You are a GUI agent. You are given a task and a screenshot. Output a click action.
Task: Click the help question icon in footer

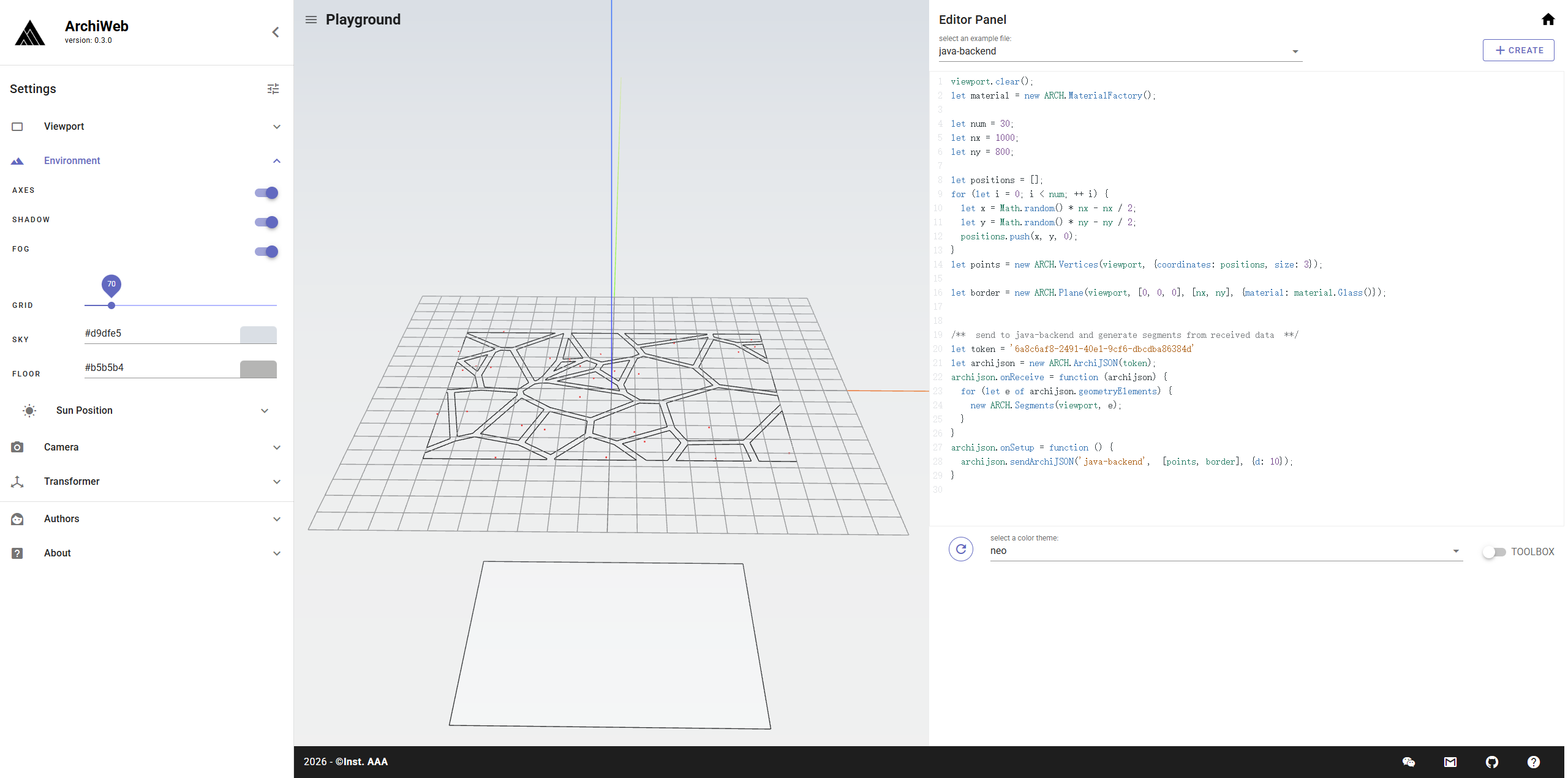[1533, 761]
